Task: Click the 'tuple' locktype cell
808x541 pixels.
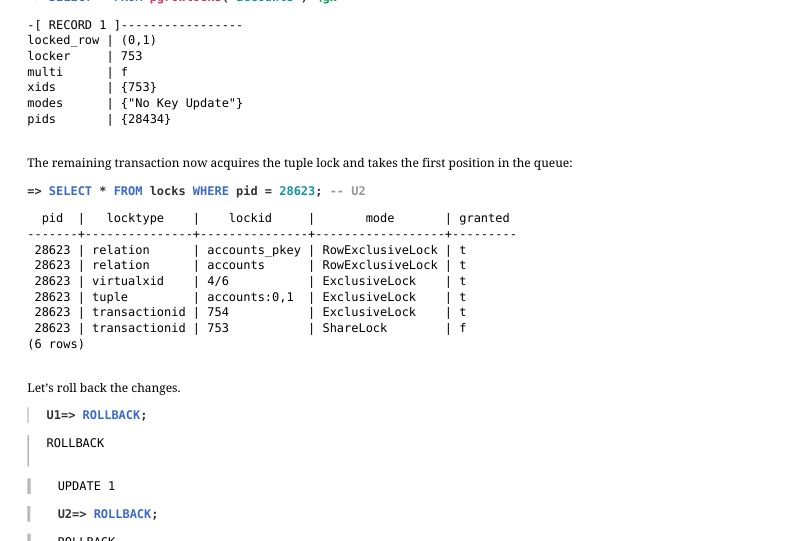Action: (x=110, y=297)
